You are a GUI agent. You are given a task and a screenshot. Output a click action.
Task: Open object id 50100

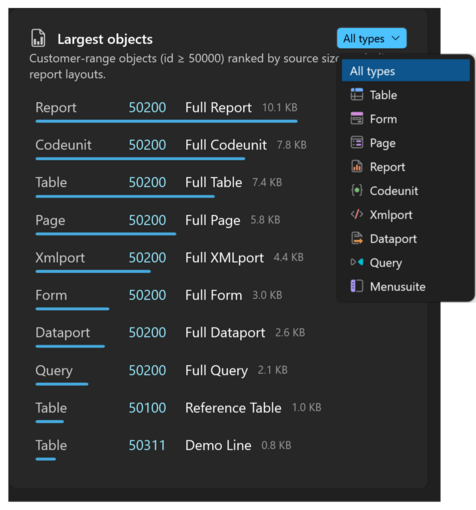click(x=147, y=408)
